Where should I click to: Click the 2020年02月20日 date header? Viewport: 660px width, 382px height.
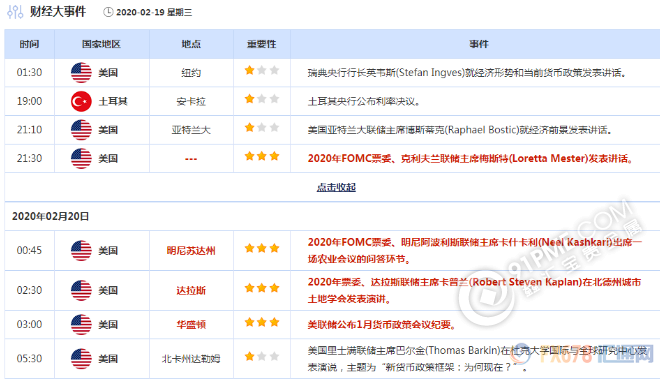pos(51,216)
